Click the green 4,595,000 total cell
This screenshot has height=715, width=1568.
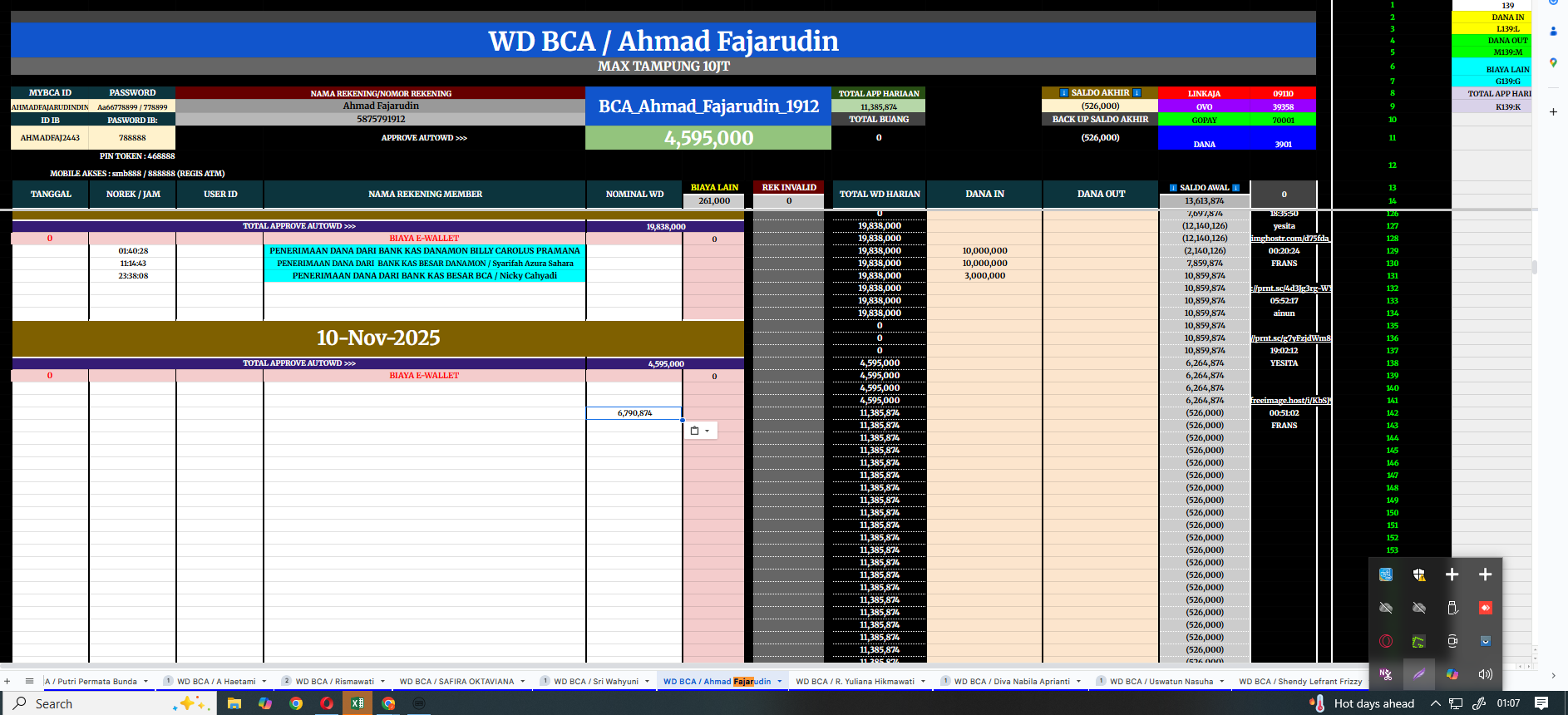(x=708, y=138)
